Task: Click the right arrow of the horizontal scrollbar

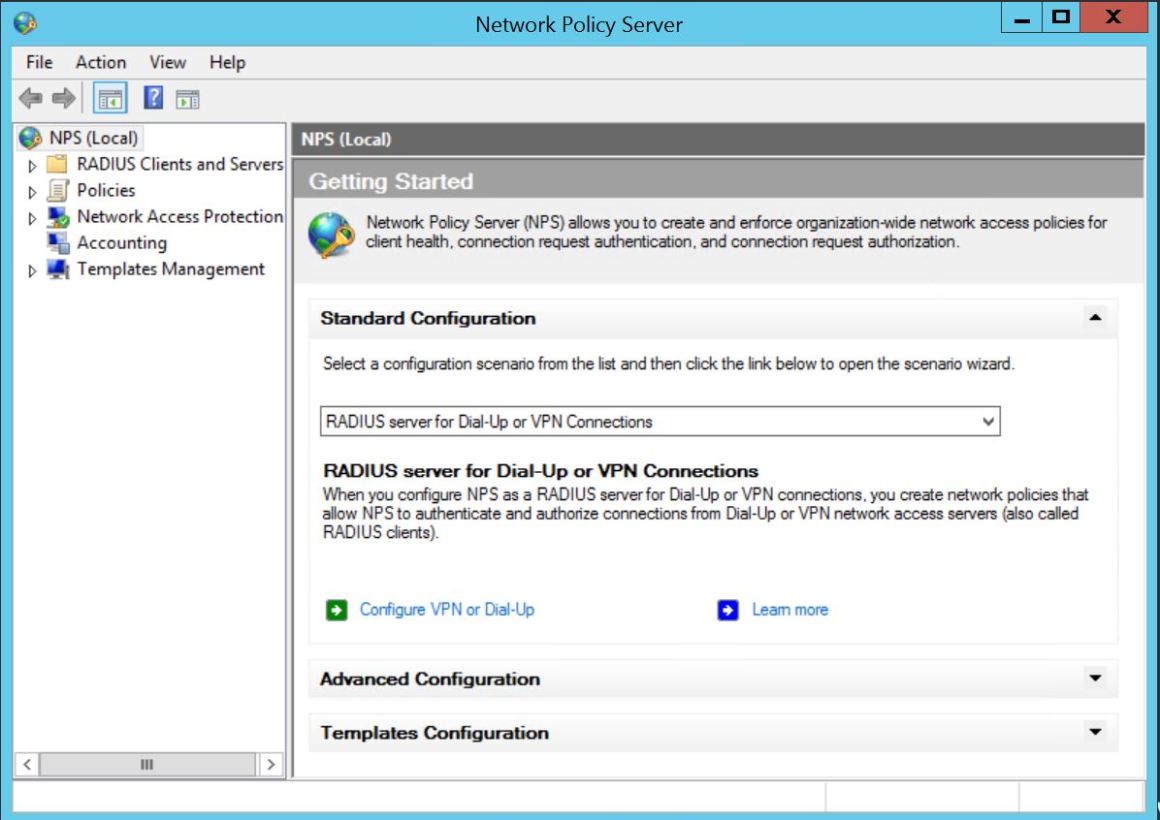Action: point(270,763)
